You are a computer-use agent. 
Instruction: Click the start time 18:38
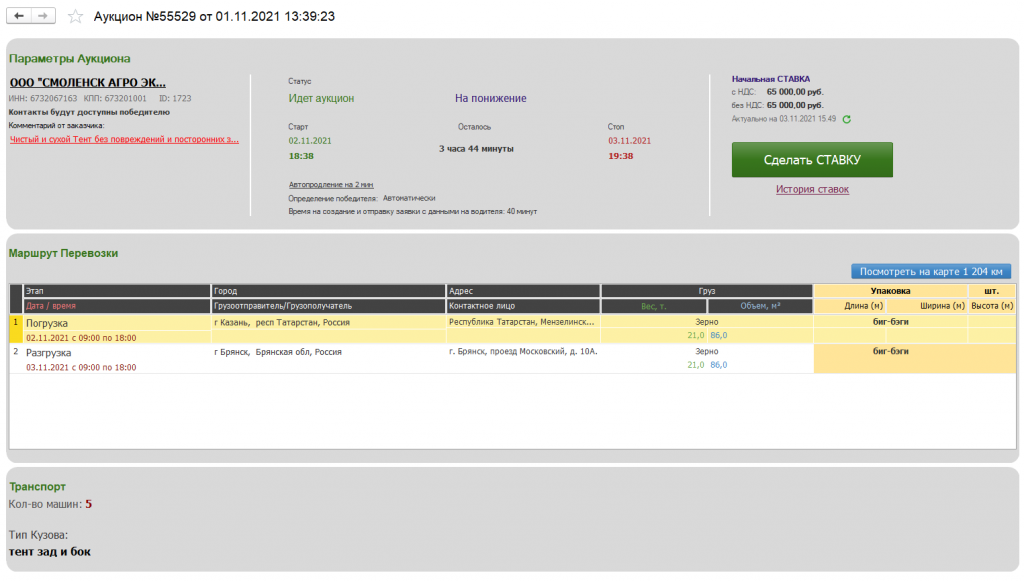click(x=301, y=156)
